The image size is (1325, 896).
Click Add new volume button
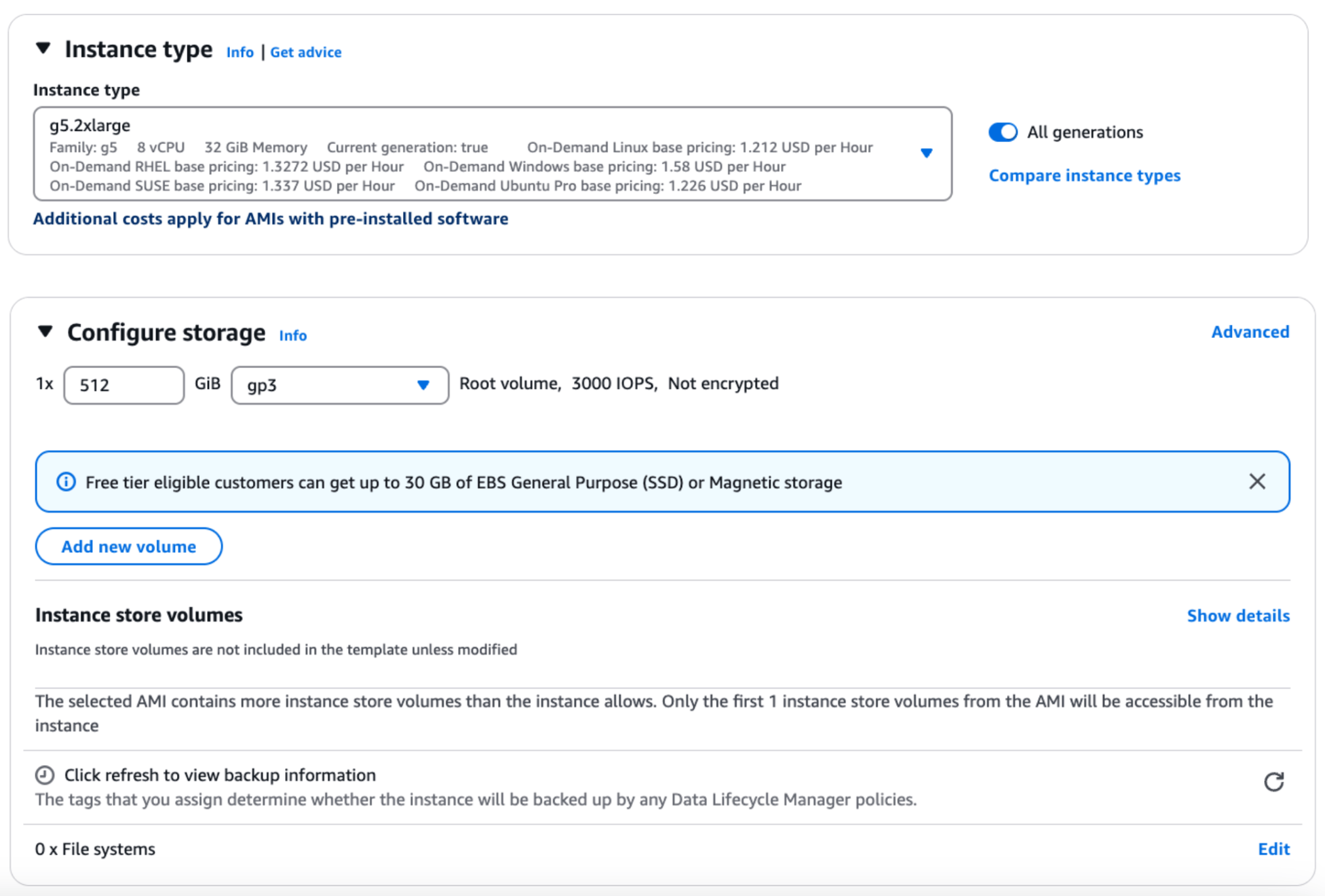(128, 546)
